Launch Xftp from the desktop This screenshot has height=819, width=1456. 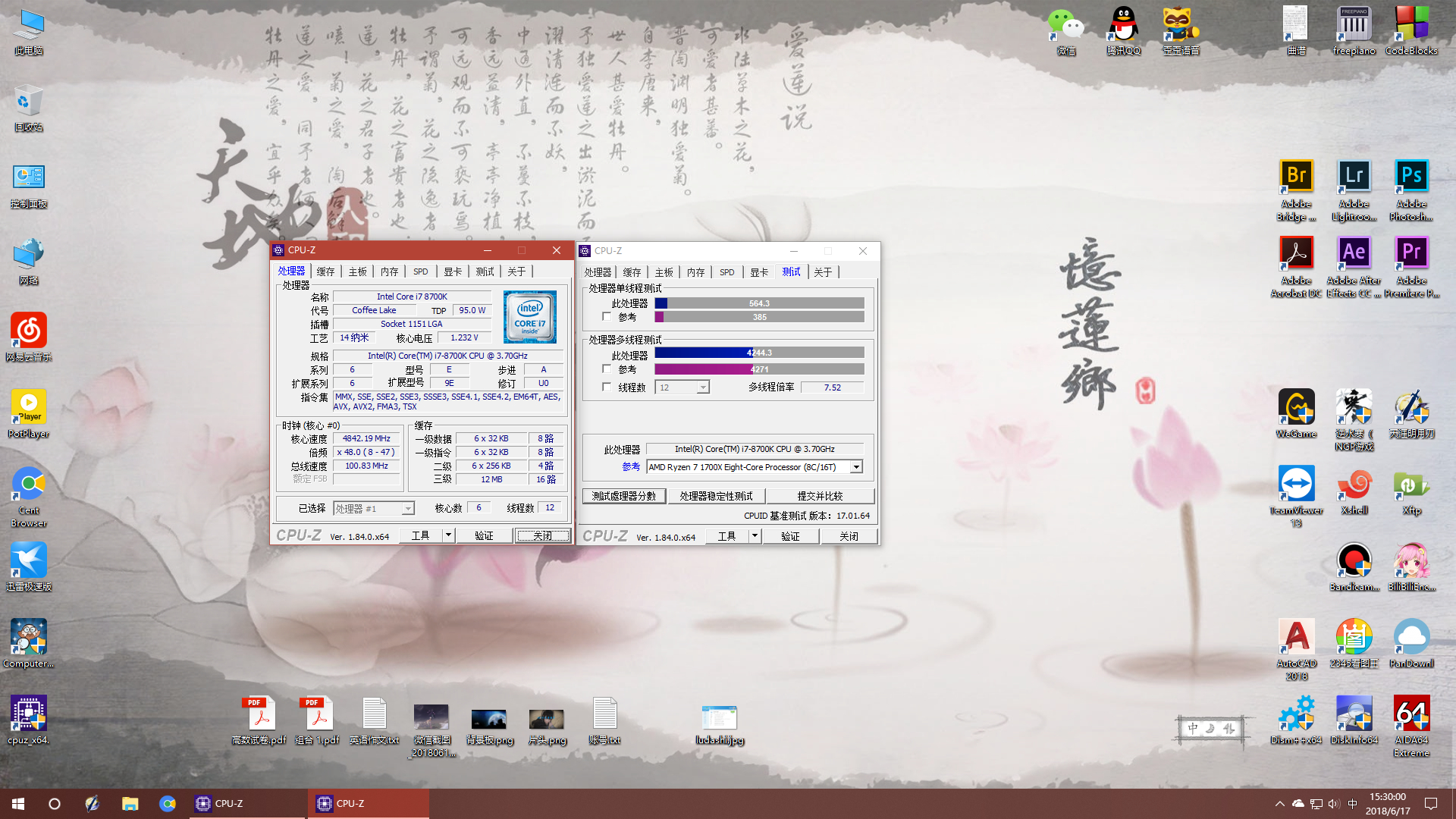[x=1411, y=491]
